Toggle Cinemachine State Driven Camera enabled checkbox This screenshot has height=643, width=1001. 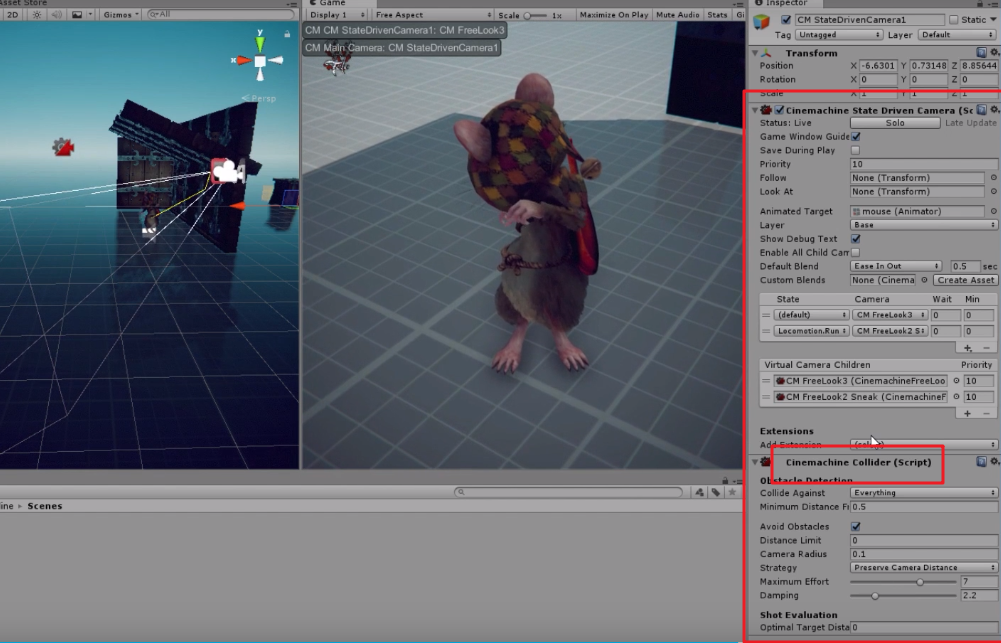[779, 110]
